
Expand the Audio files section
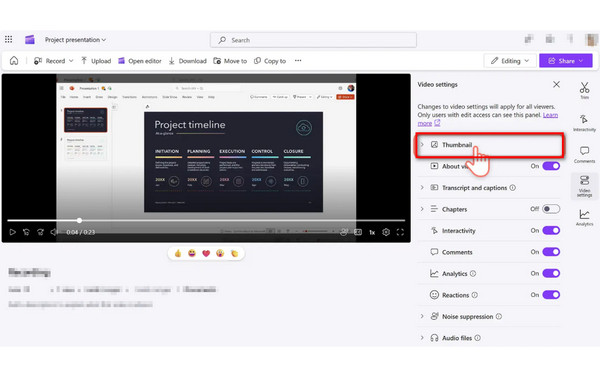click(422, 337)
